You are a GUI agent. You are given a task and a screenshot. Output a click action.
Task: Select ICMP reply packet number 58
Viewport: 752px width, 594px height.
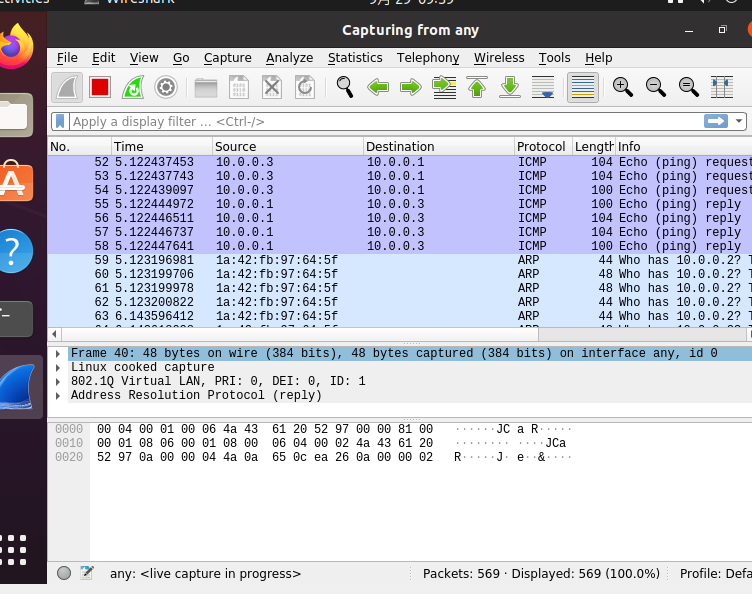400,246
